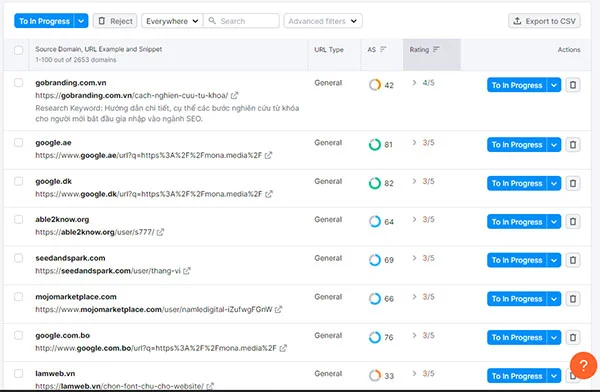Move google.ae To In Progress

[x=517, y=145]
